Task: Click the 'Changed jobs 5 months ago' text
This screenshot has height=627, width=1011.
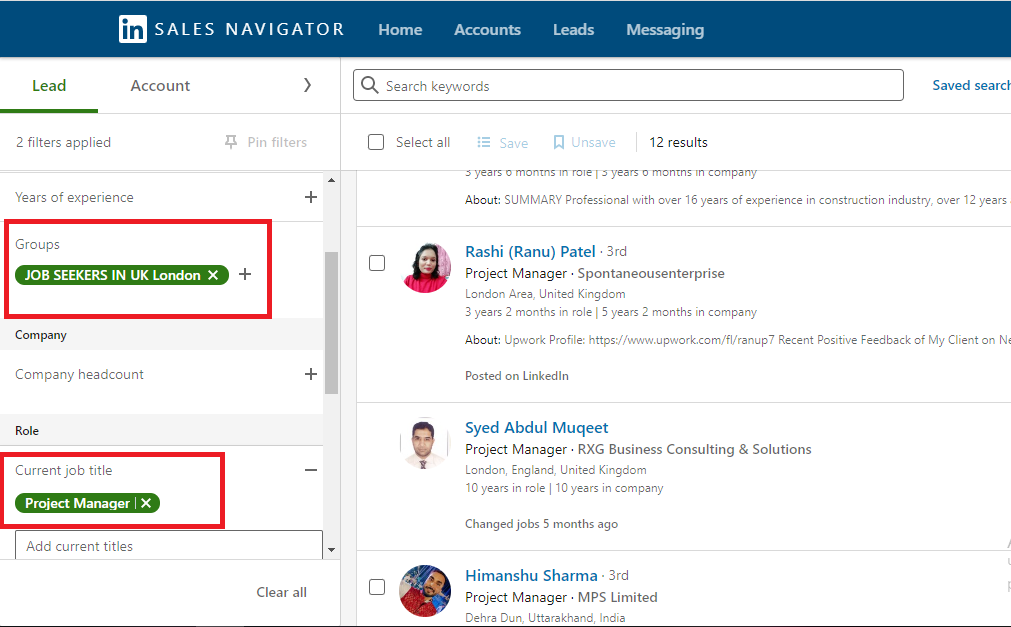Action: [541, 524]
